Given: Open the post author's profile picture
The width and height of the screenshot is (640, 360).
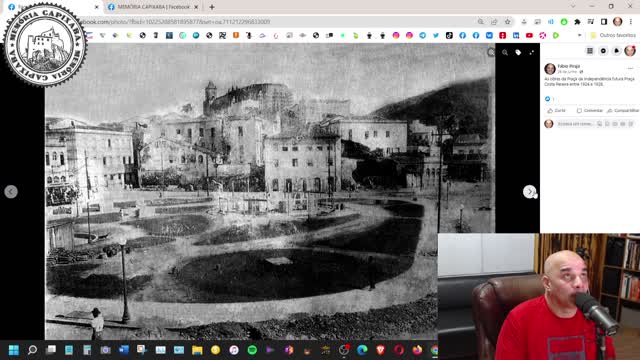Looking at the screenshot, I should (550, 69).
